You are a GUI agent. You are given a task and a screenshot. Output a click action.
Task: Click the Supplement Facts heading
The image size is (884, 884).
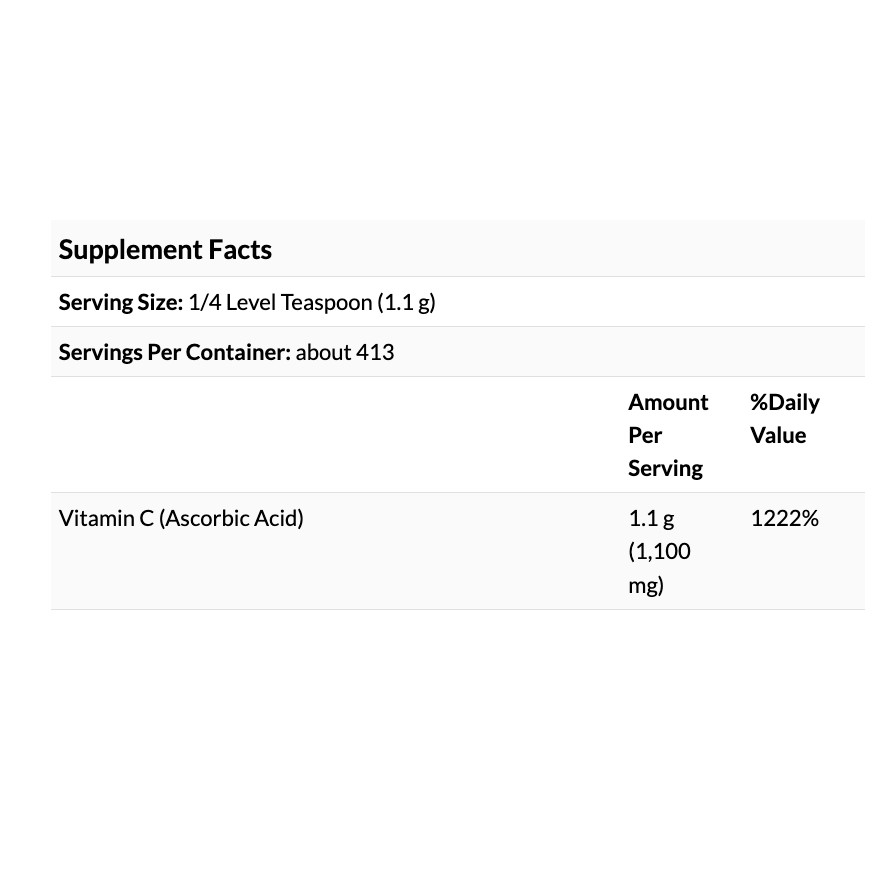165,250
